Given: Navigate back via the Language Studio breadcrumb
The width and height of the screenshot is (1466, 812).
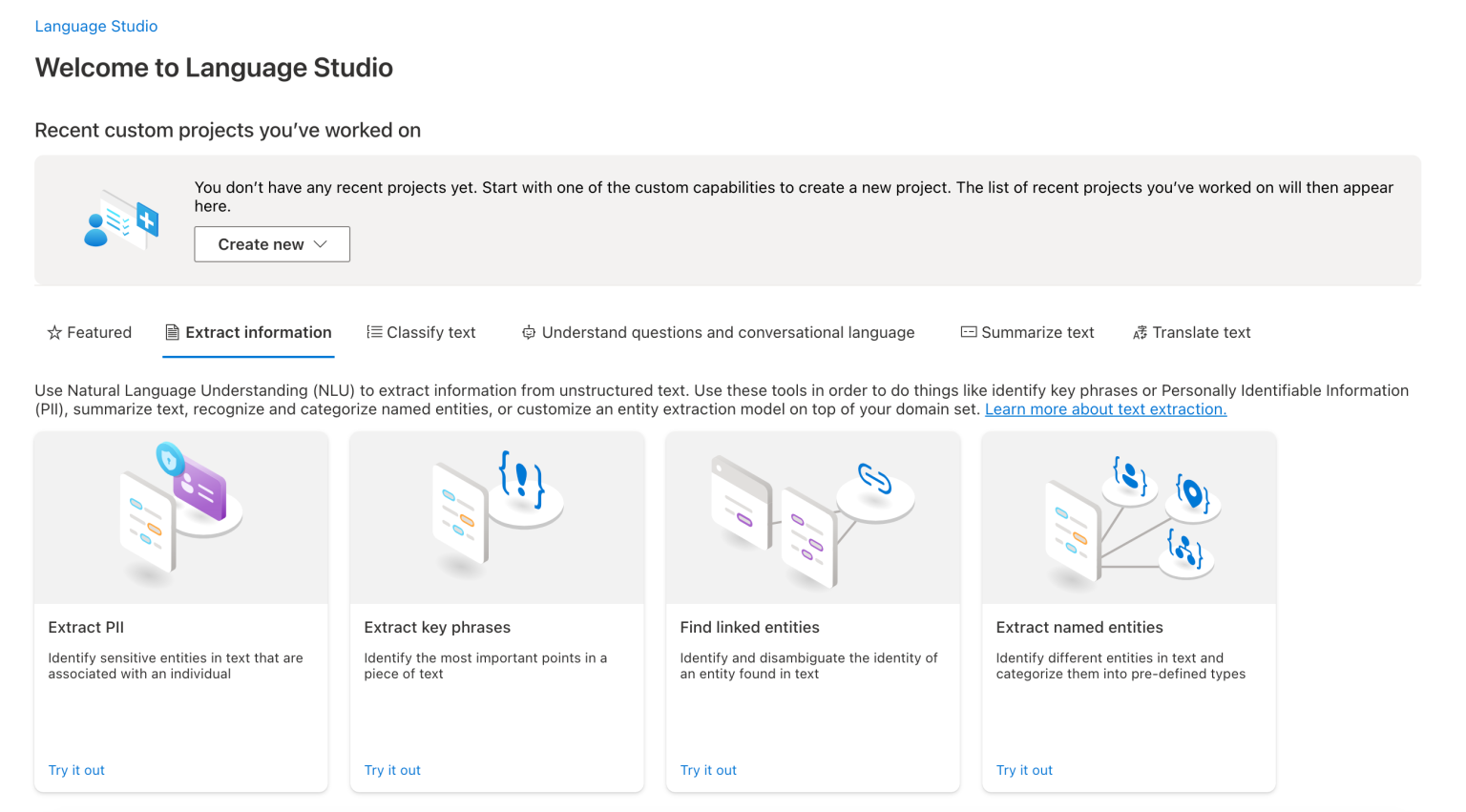Looking at the screenshot, I should [95, 26].
